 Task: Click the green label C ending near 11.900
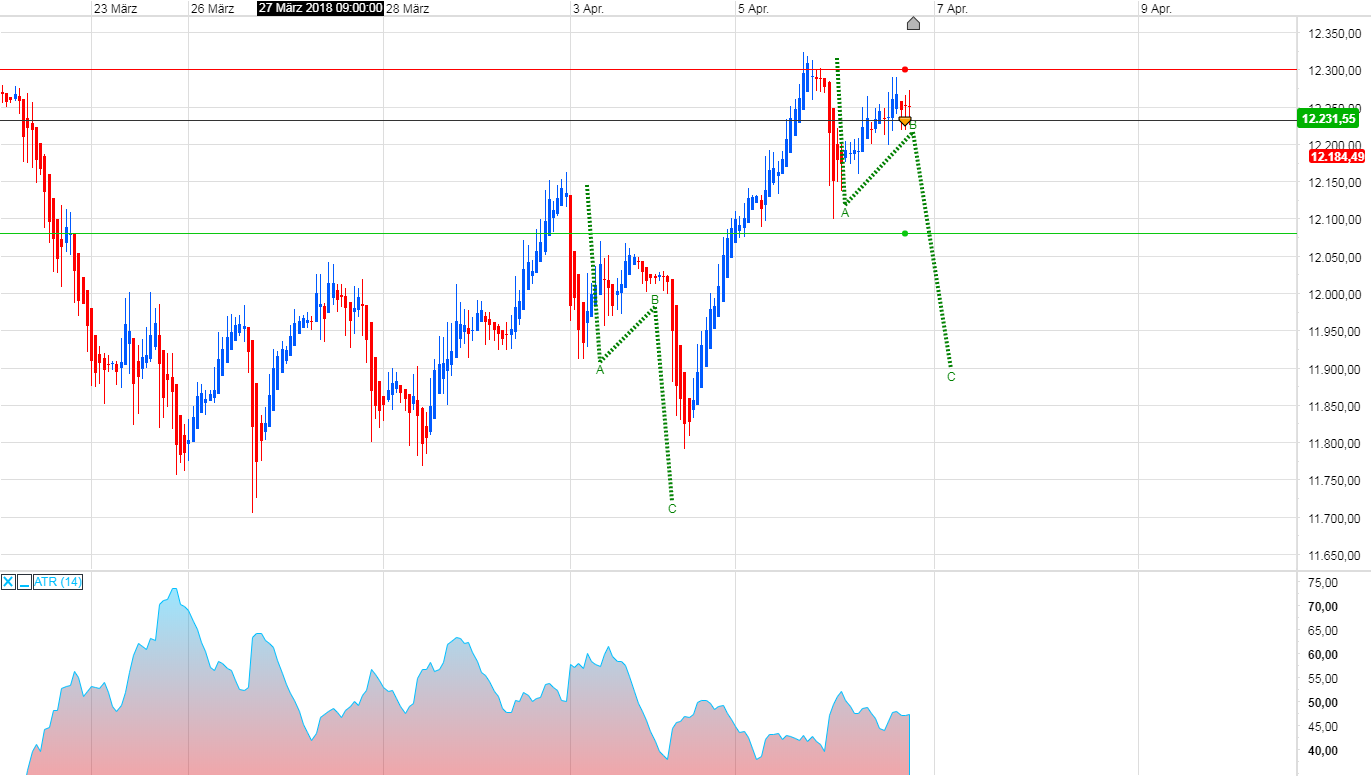[x=950, y=377]
